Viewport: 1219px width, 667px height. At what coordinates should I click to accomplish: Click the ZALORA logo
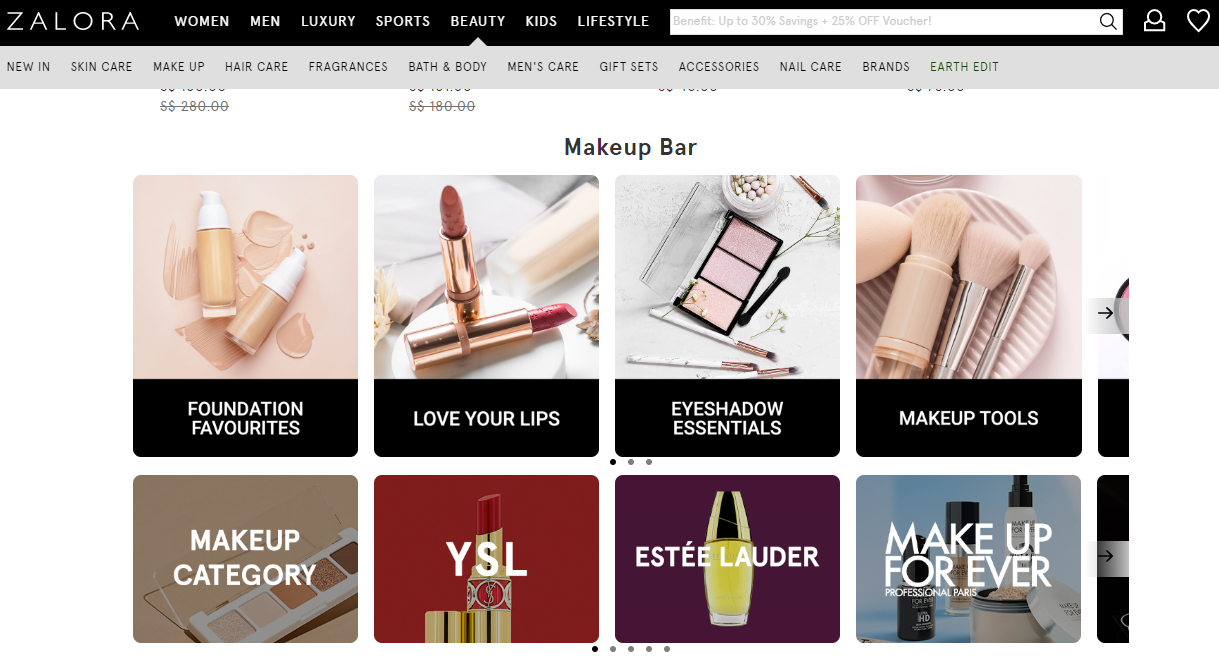71,21
